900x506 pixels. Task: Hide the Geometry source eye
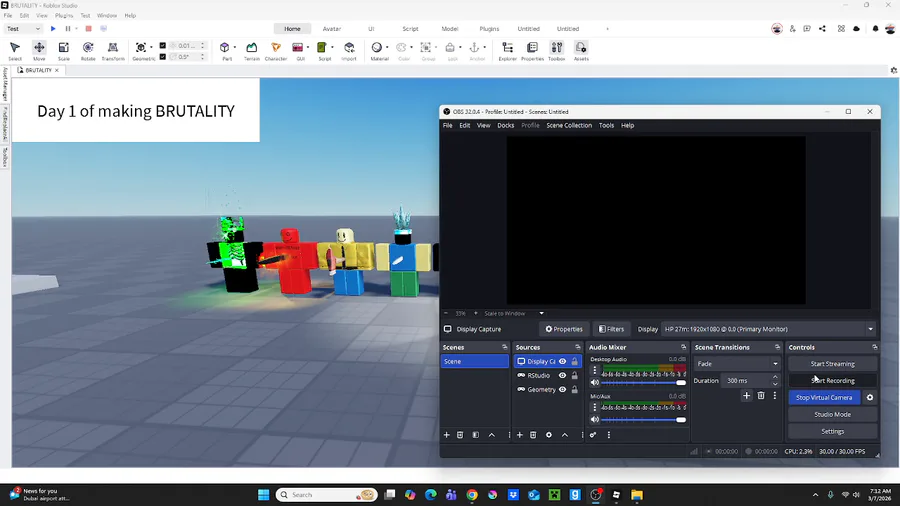(562, 390)
